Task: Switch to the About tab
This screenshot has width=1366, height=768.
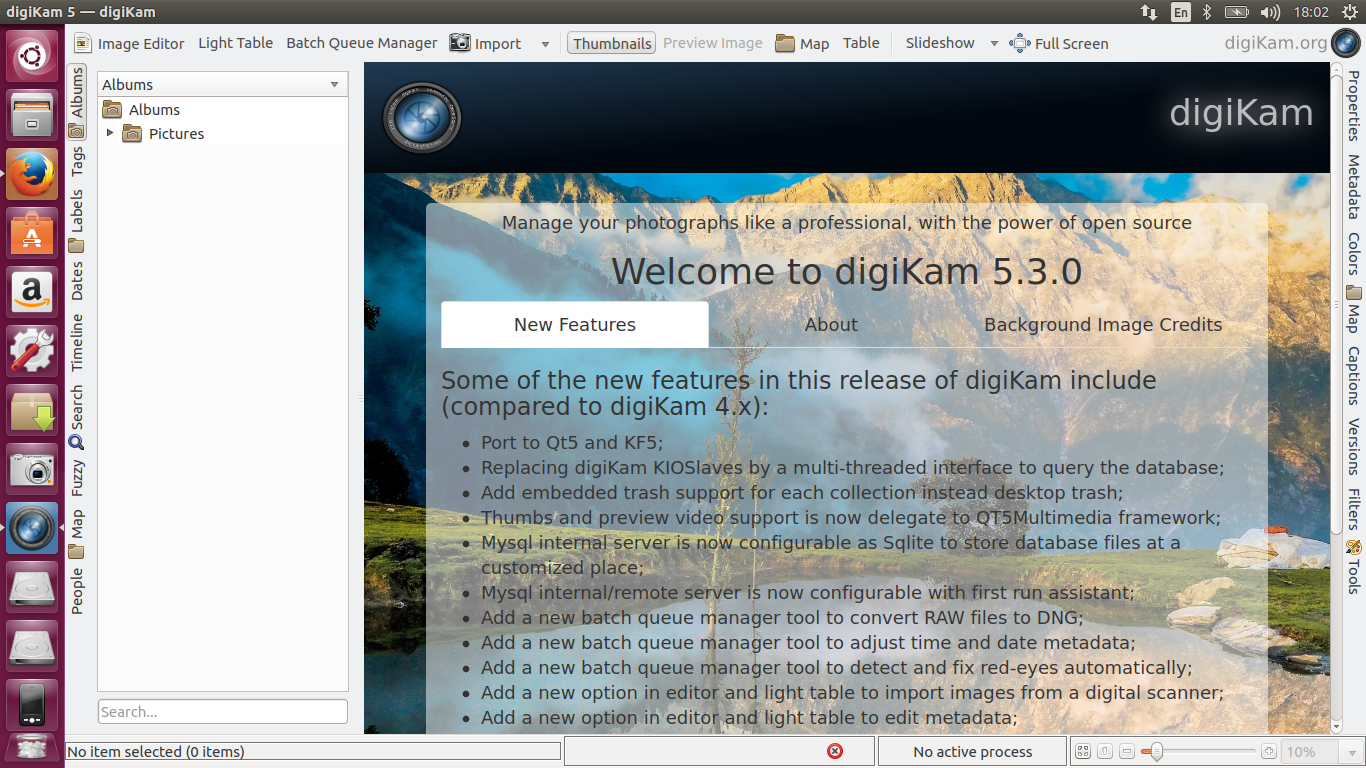Action: (x=831, y=325)
